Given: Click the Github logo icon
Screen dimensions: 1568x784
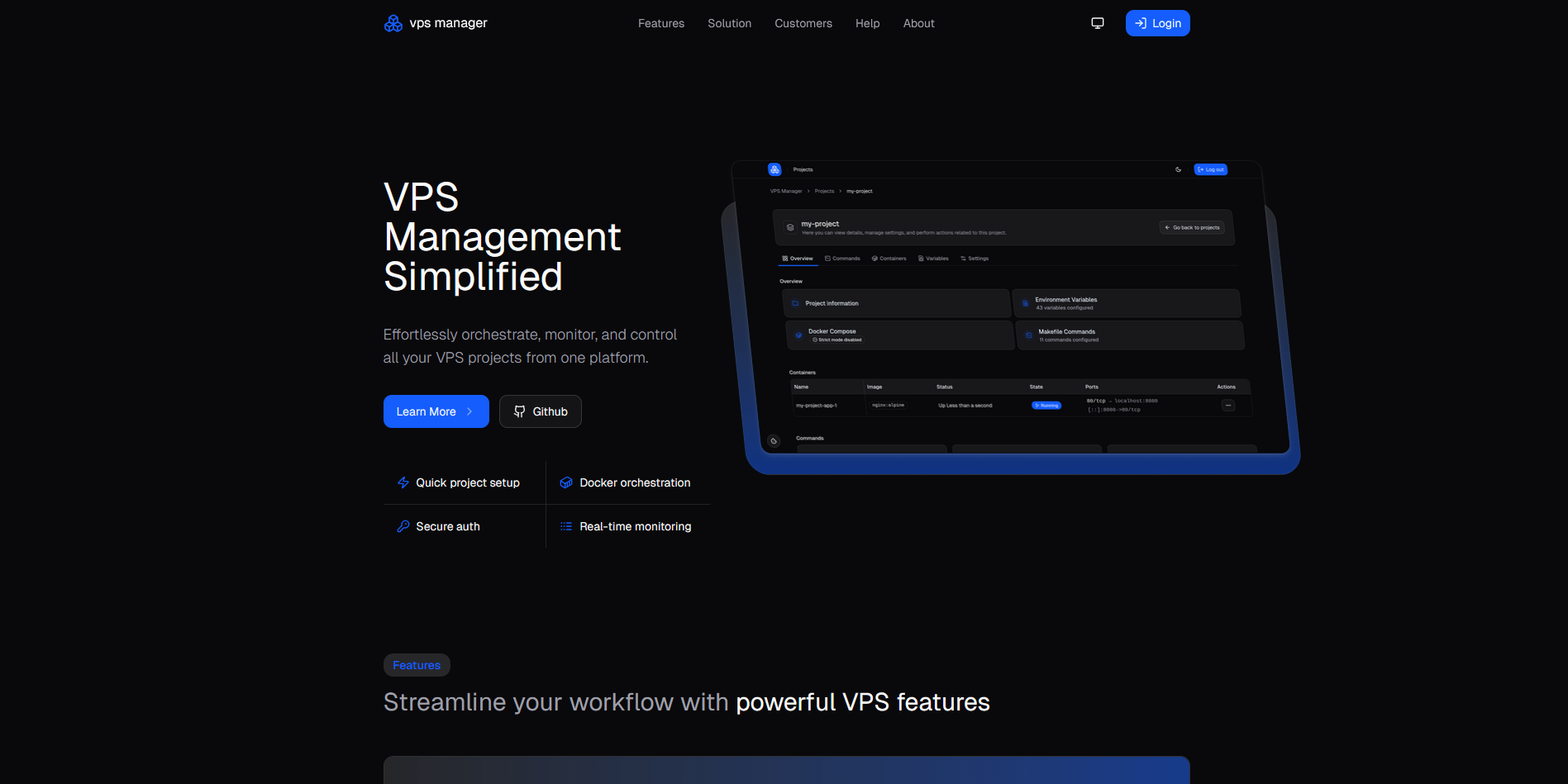Looking at the screenshot, I should click(x=519, y=411).
